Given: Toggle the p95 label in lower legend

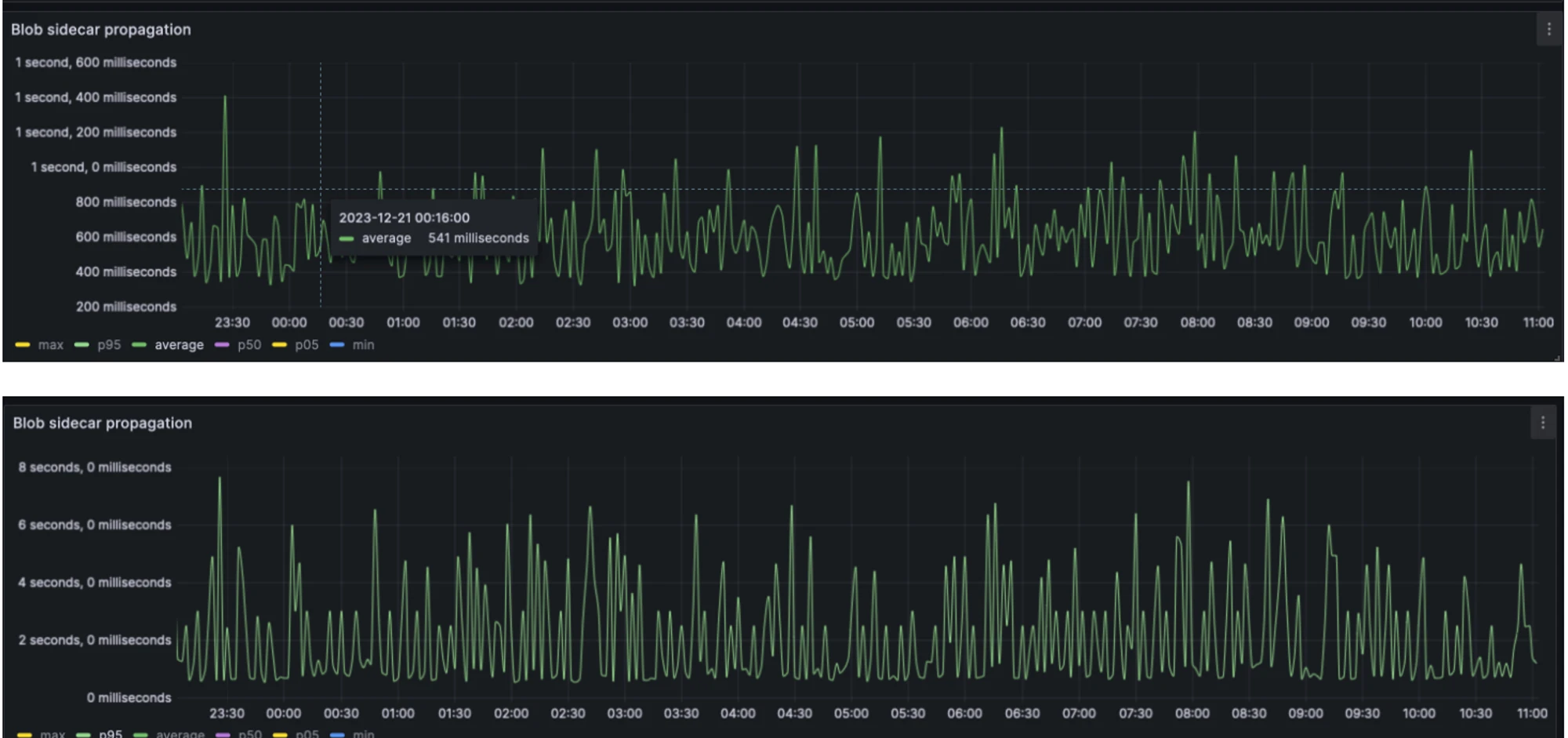Looking at the screenshot, I should [111, 733].
